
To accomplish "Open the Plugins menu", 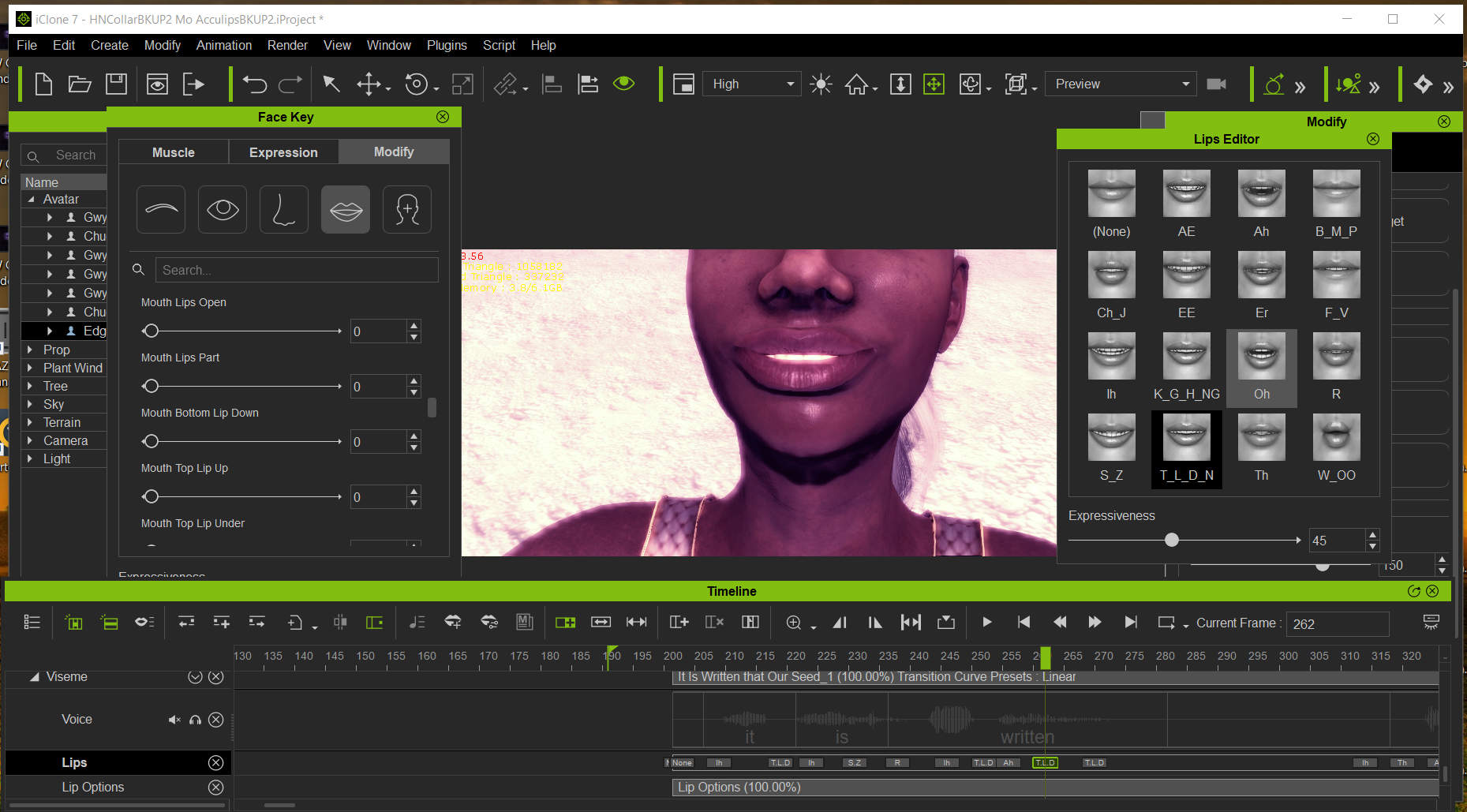I will click(x=447, y=45).
